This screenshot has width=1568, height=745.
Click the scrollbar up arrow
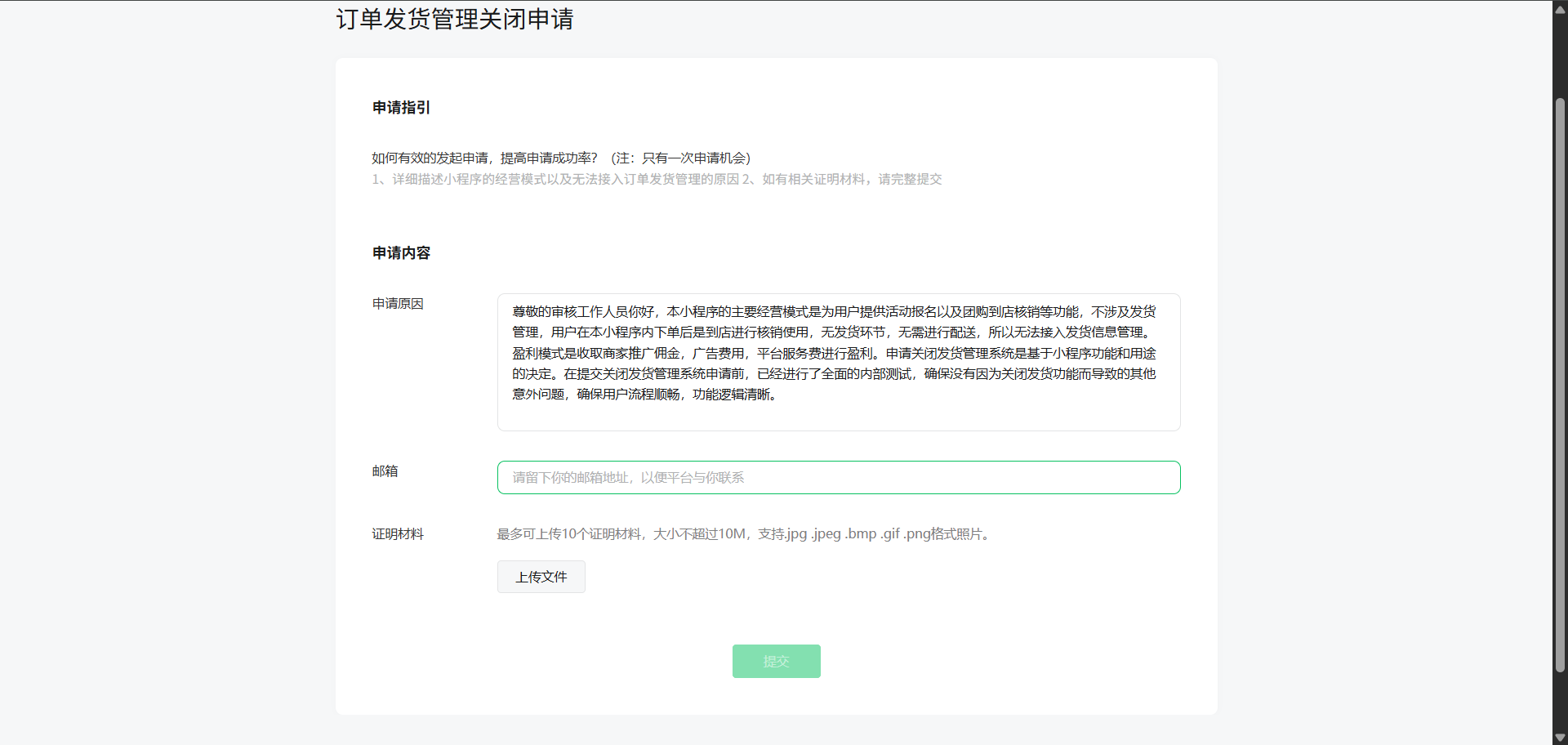click(x=1560, y=9)
